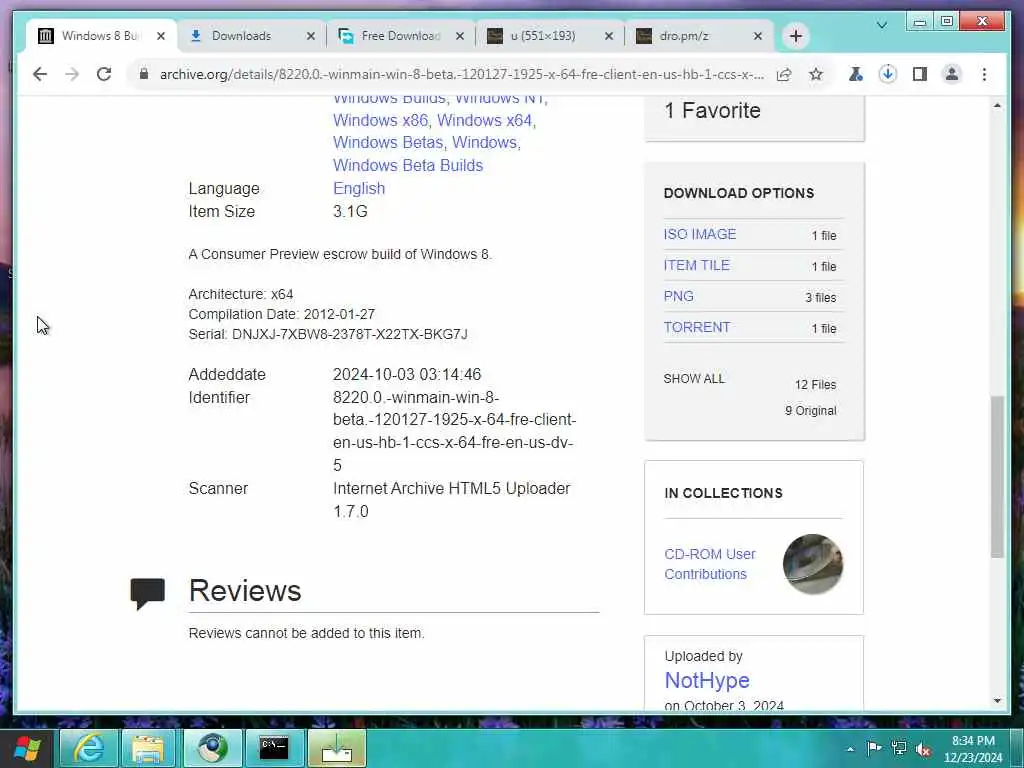Screen dimensions: 1024x768
Task: Click the English language link
Action: click(359, 188)
